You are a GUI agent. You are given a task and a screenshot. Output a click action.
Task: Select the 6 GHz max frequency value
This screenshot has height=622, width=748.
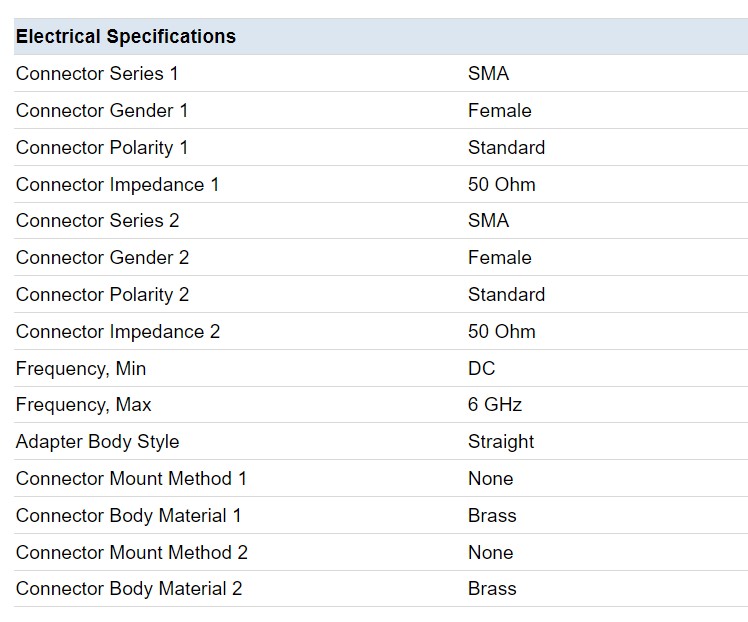tap(495, 404)
